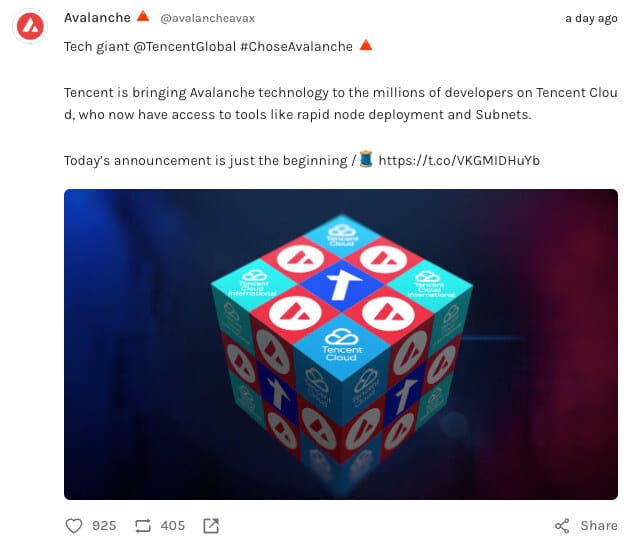Open post in external link icon
The height and width of the screenshot is (539, 630).
(211, 526)
